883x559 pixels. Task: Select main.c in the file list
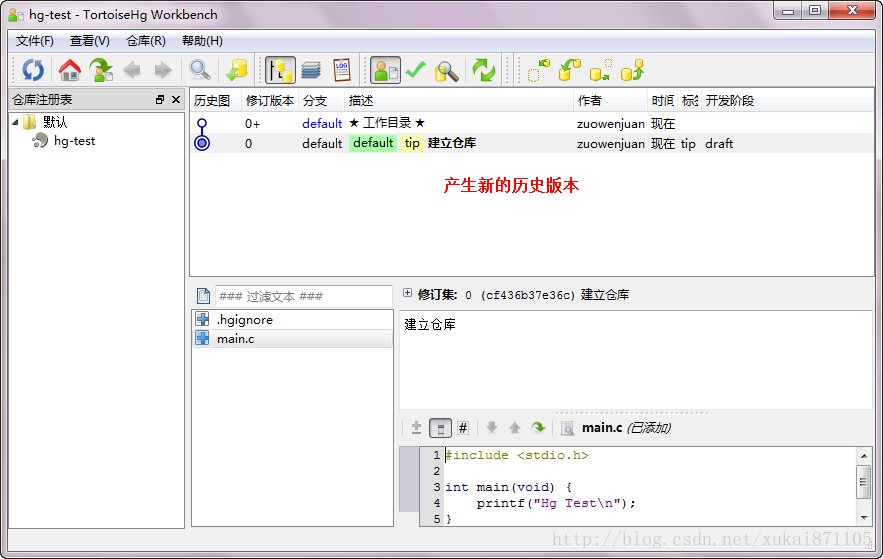pyautogui.click(x=292, y=339)
